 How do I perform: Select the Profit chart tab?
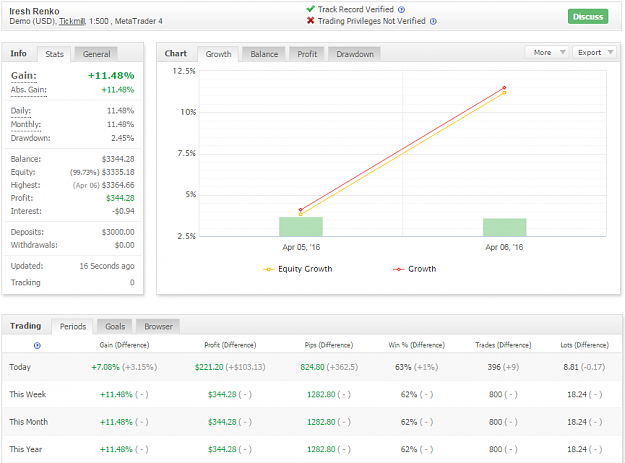coord(307,54)
